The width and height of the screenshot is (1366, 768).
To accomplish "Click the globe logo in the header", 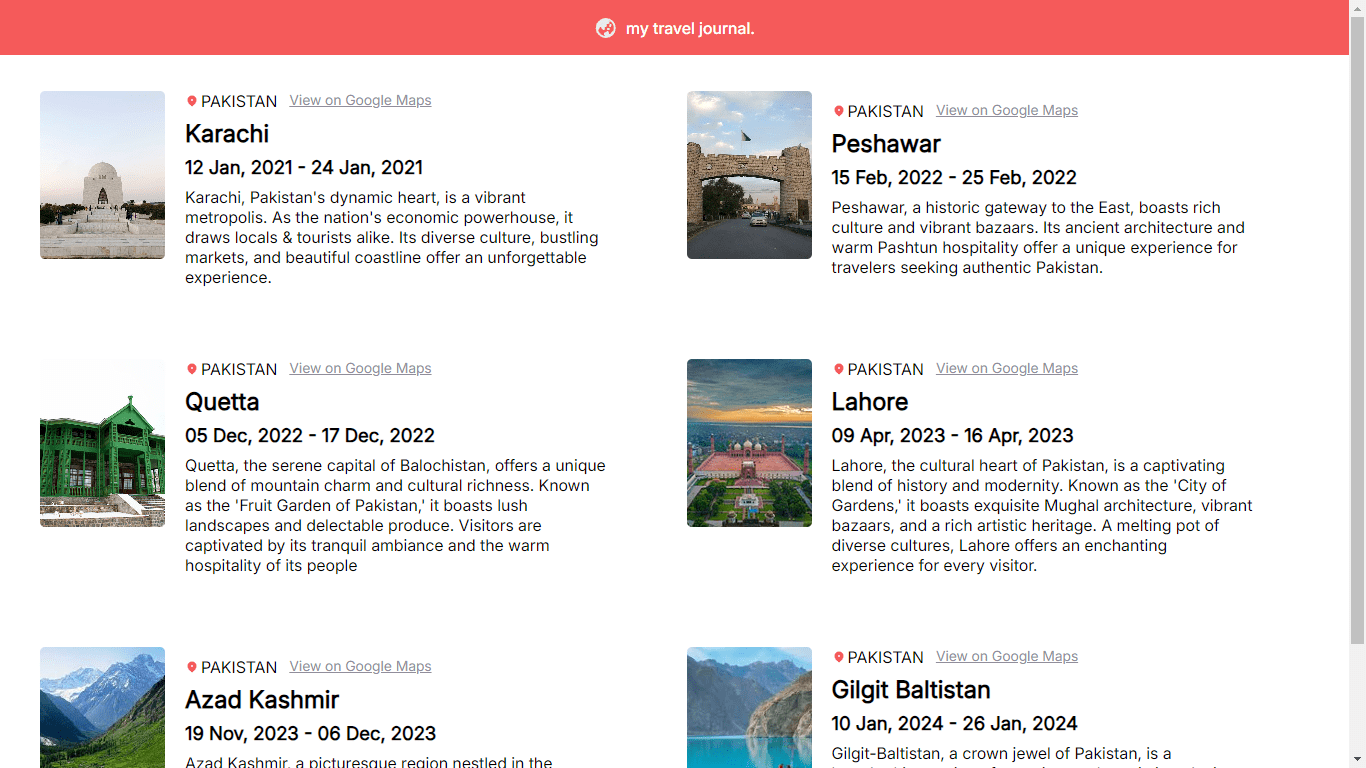I will click(x=607, y=28).
